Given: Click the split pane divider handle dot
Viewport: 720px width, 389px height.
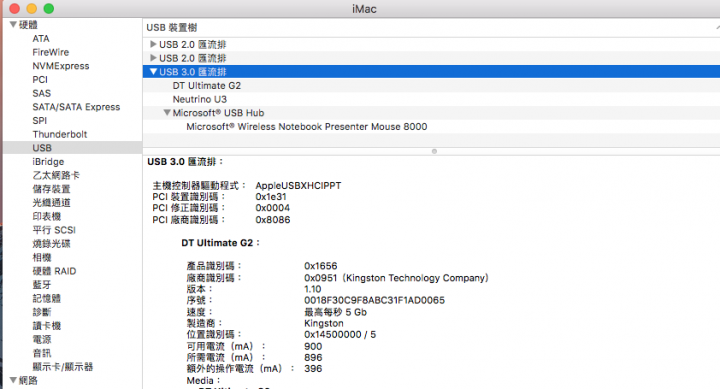Looking at the screenshot, I should tap(434, 151).
